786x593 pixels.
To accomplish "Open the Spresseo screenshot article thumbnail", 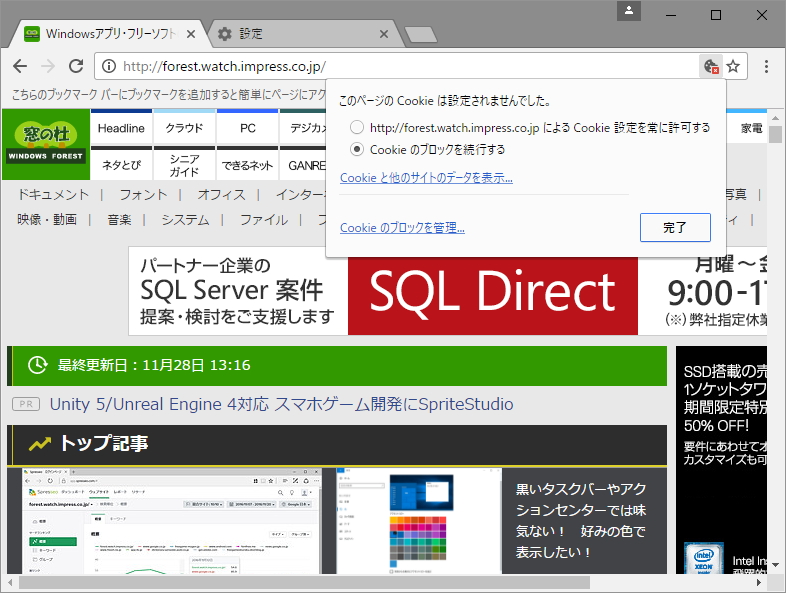I will (x=171, y=521).
